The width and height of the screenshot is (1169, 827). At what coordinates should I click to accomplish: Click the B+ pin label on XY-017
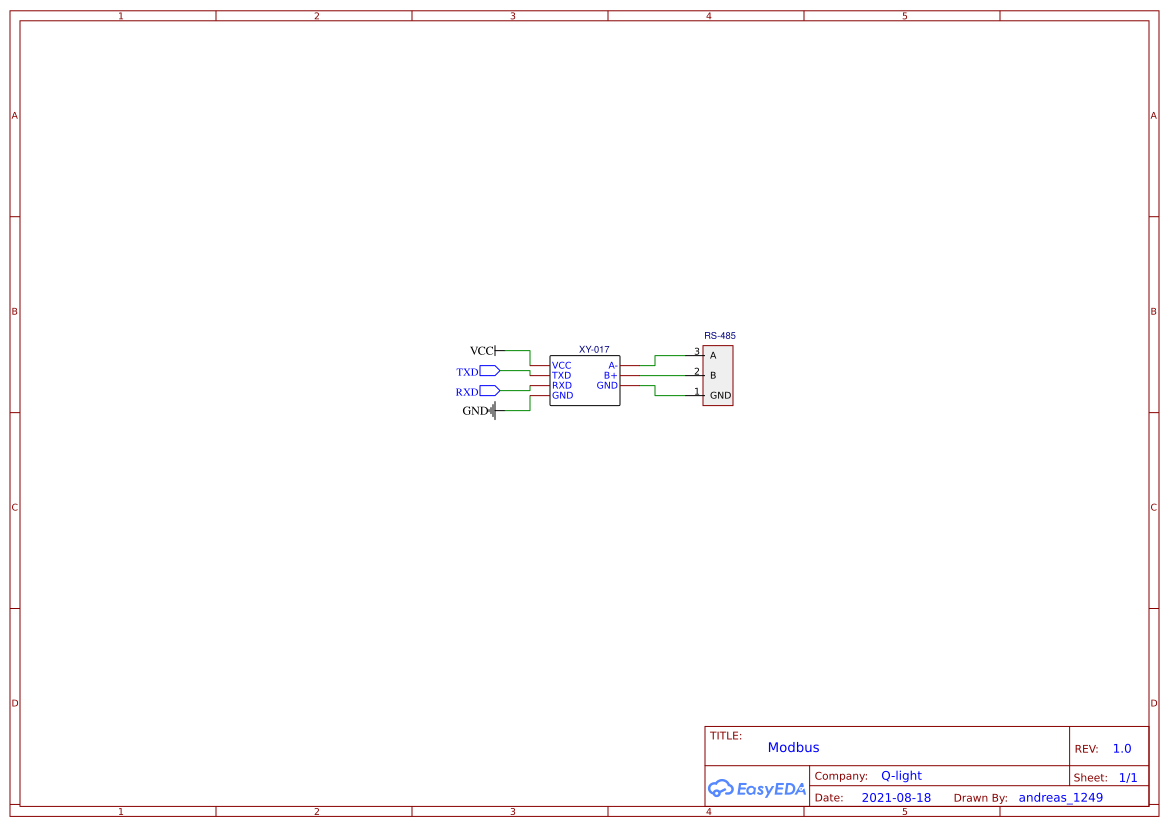tap(608, 375)
